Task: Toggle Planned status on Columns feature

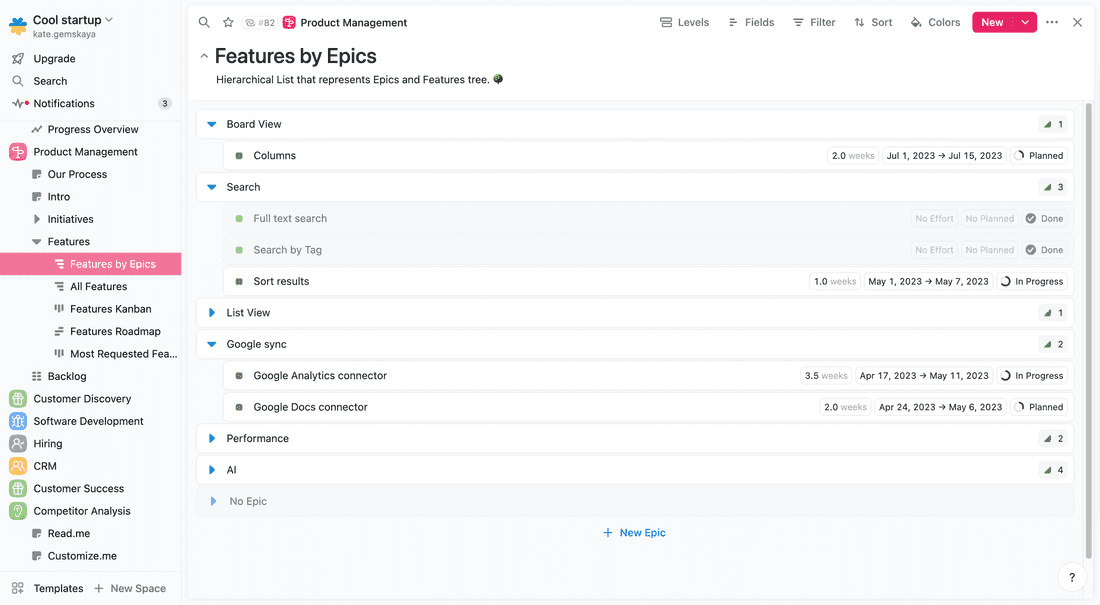Action: (x=1038, y=155)
